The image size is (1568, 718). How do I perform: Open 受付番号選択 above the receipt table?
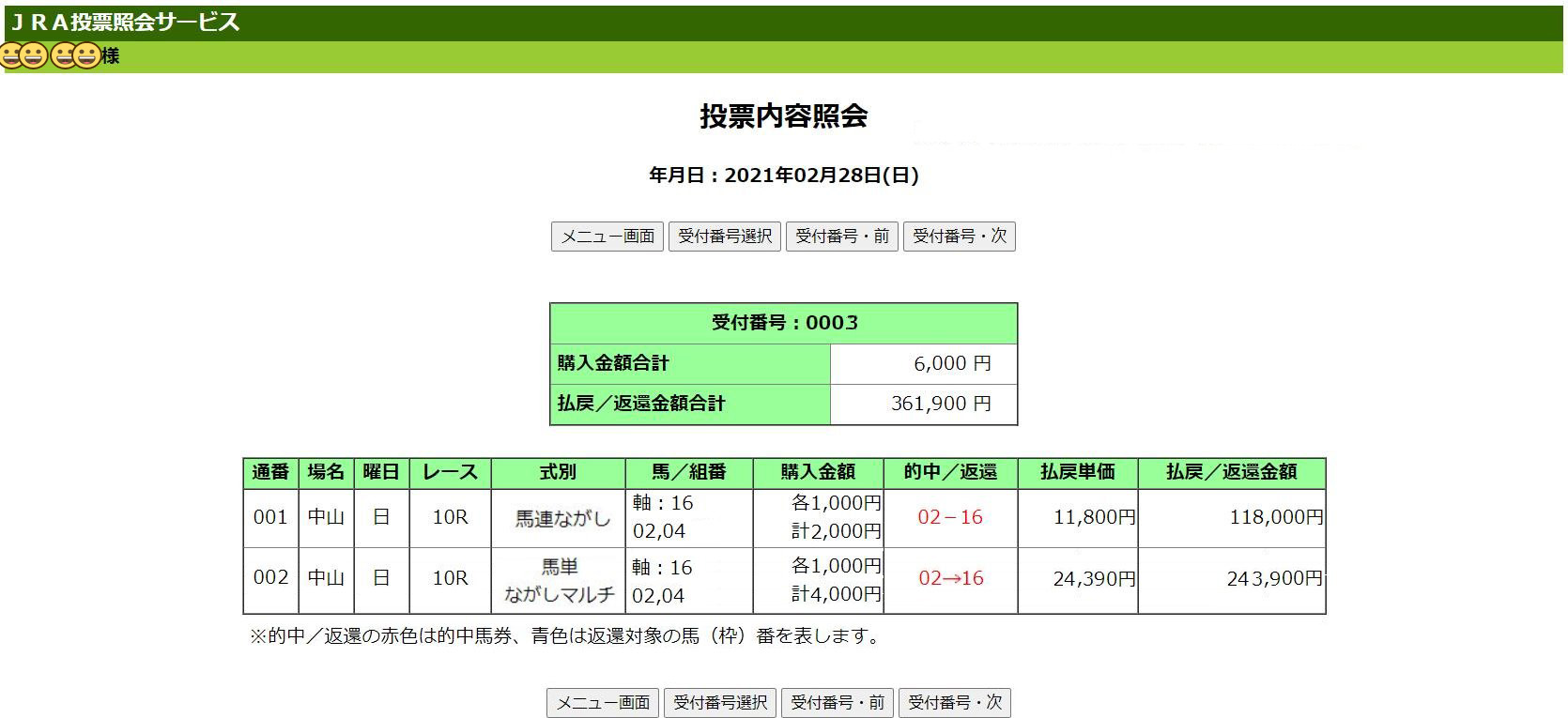(725, 237)
